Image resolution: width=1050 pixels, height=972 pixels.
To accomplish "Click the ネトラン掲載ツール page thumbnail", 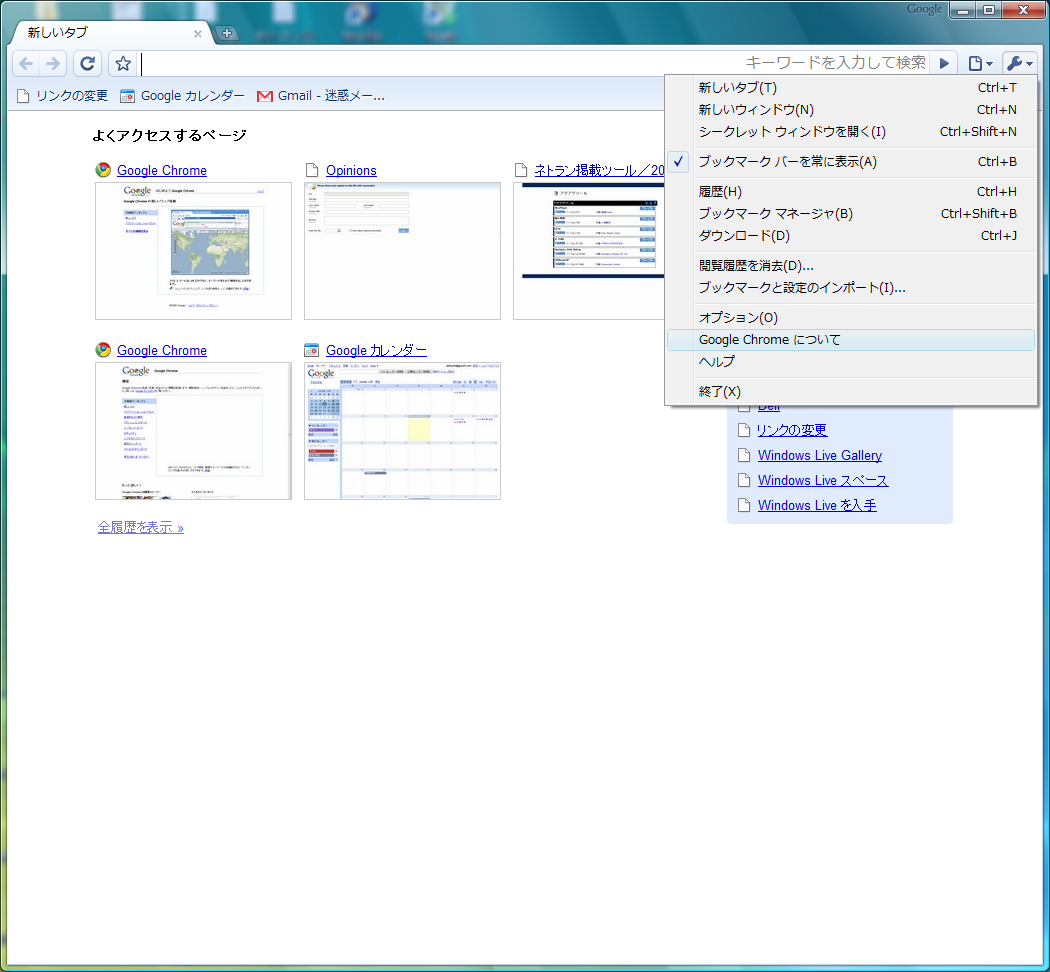I will pos(589,251).
